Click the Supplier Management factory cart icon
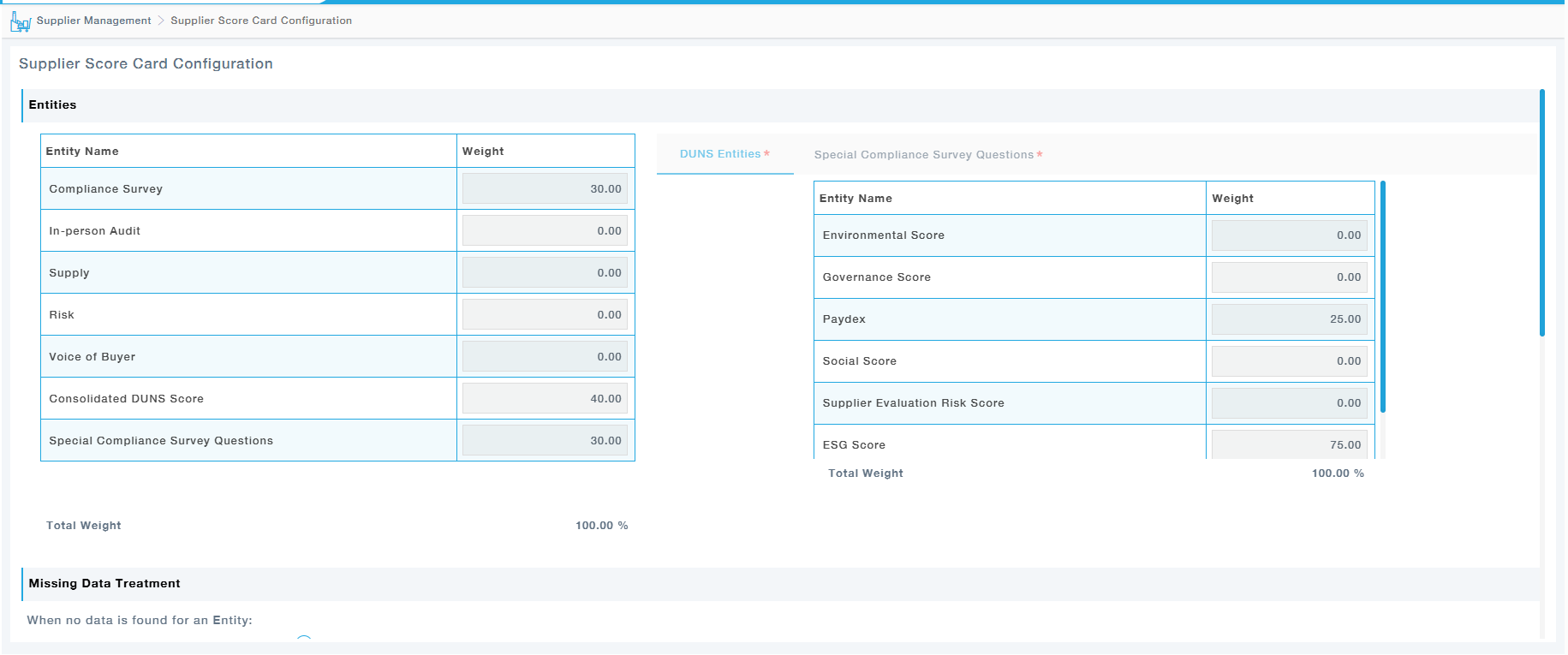1568x655 pixels. coord(21,21)
